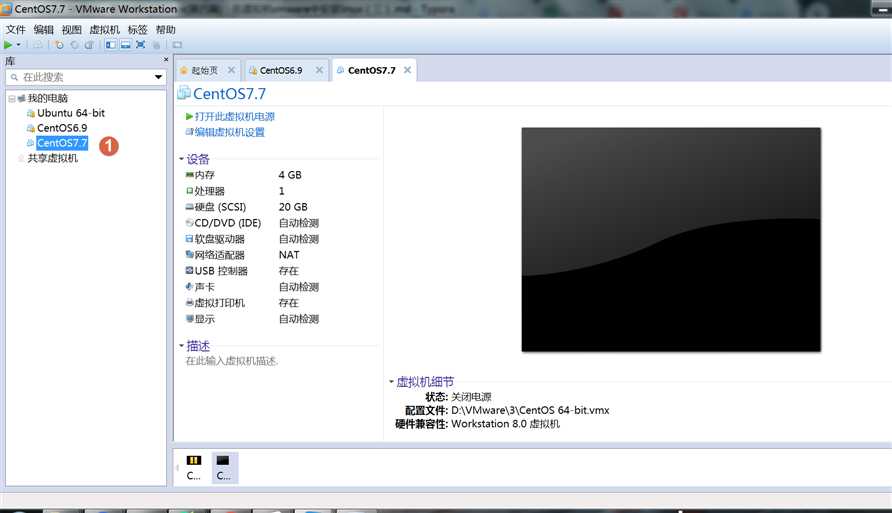Open the 视图 menu
Image resolution: width=892 pixels, height=513 pixels.
click(72, 30)
